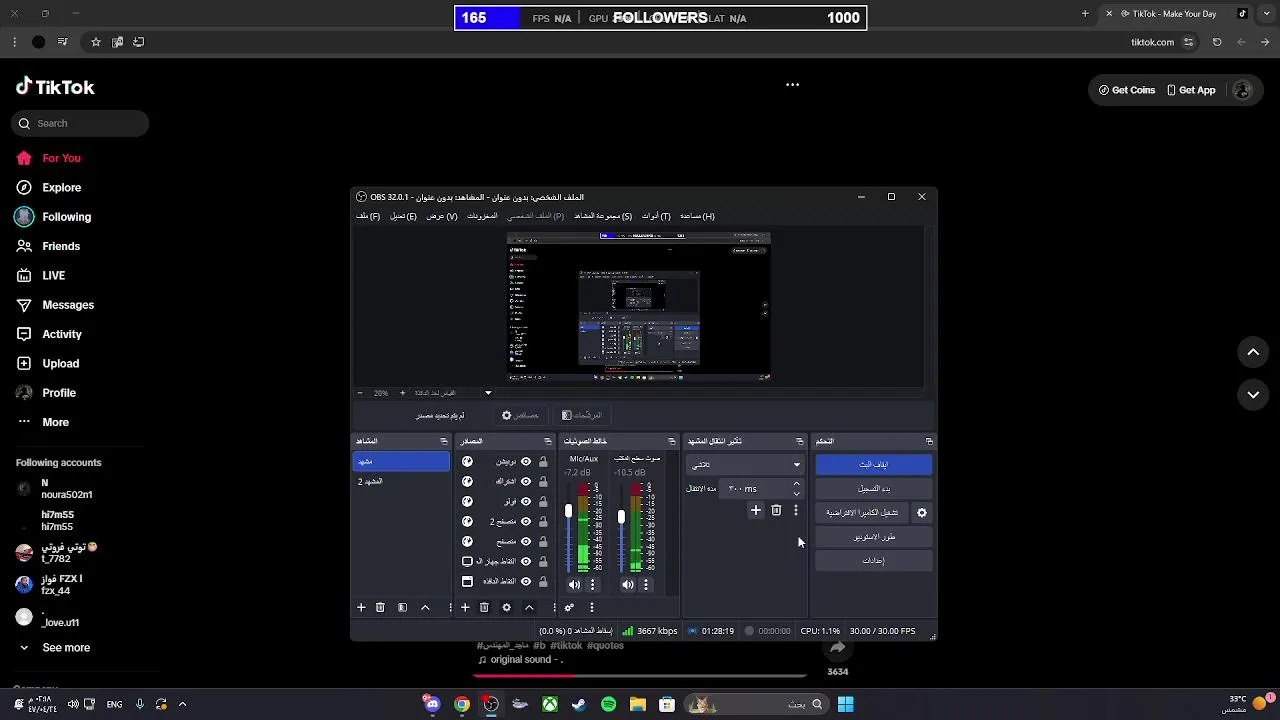The image size is (1280, 720).
Task: Open desktop audio channel options menu
Action: [645, 585]
